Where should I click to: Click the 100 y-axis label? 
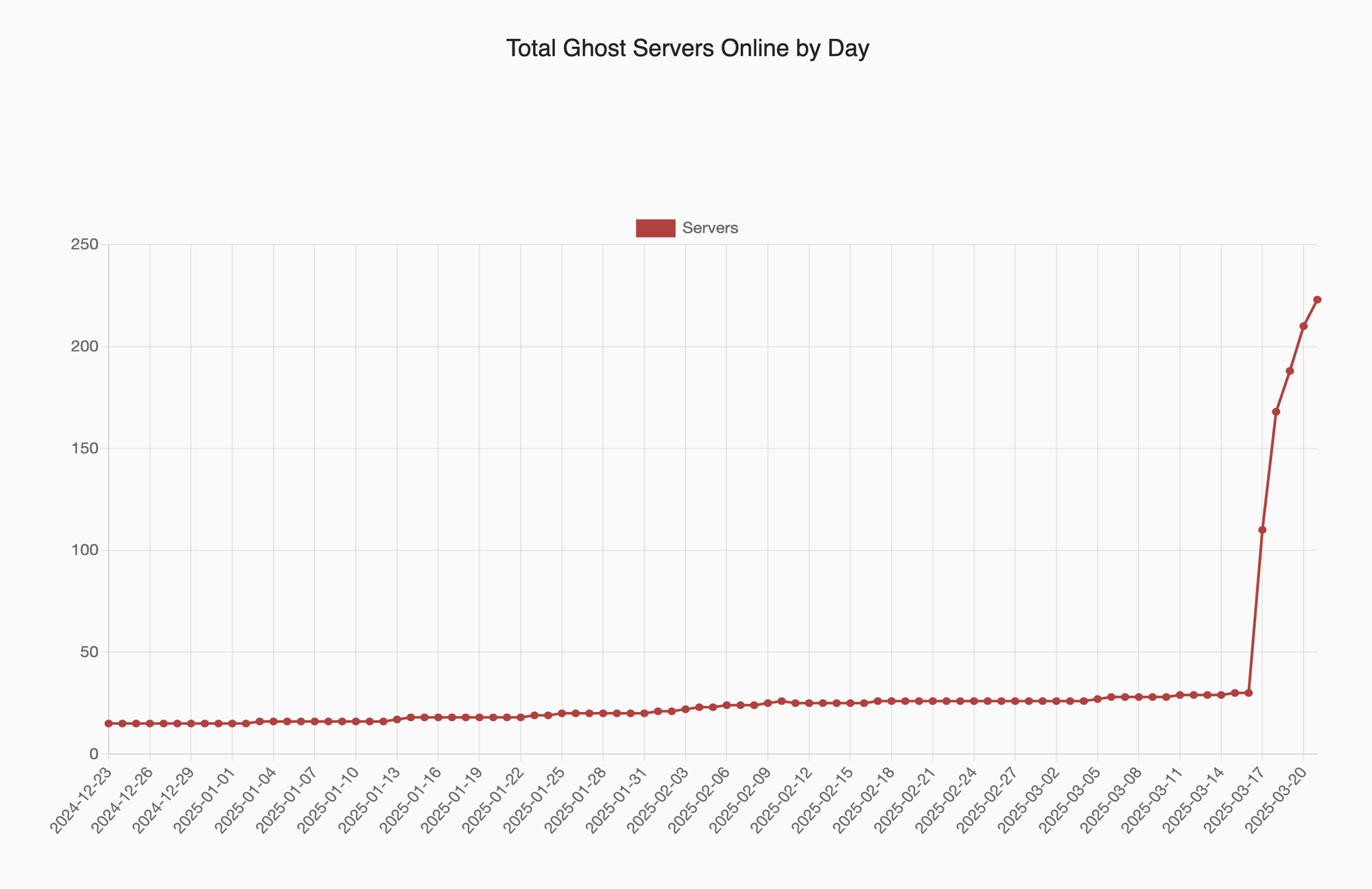pyautogui.click(x=85, y=550)
